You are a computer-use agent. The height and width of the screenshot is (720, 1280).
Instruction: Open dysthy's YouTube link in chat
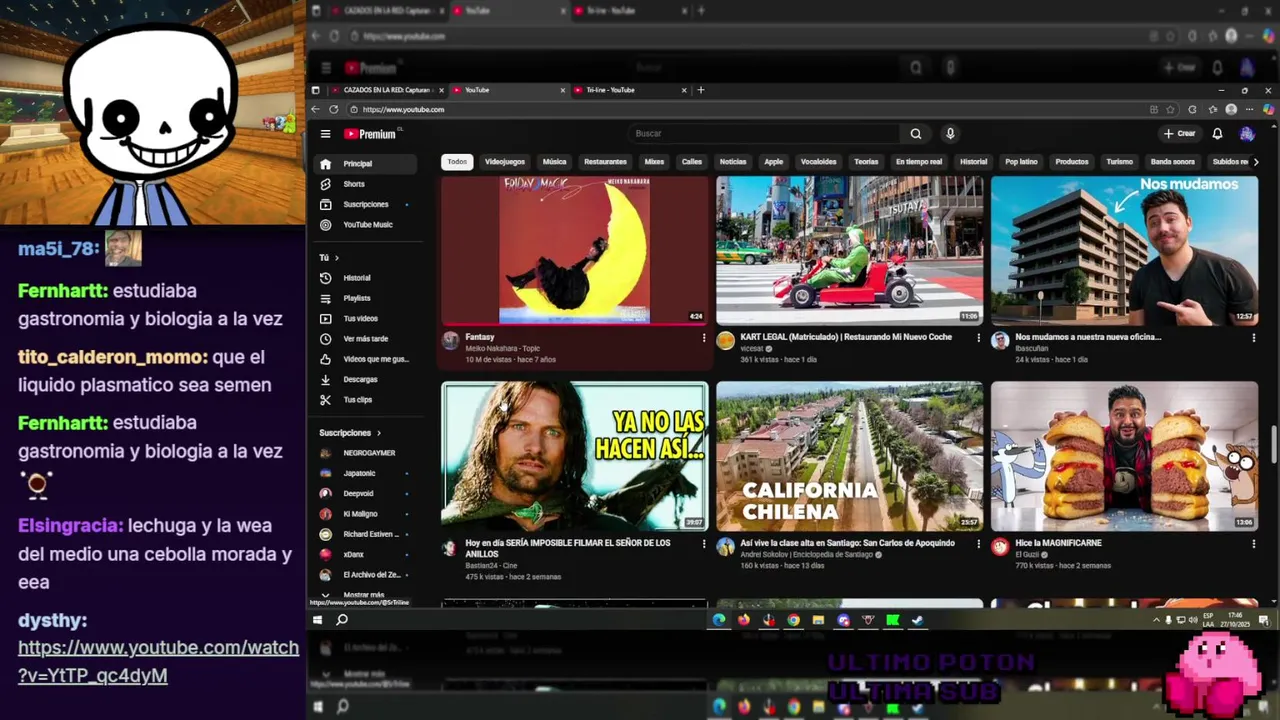click(158, 661)
